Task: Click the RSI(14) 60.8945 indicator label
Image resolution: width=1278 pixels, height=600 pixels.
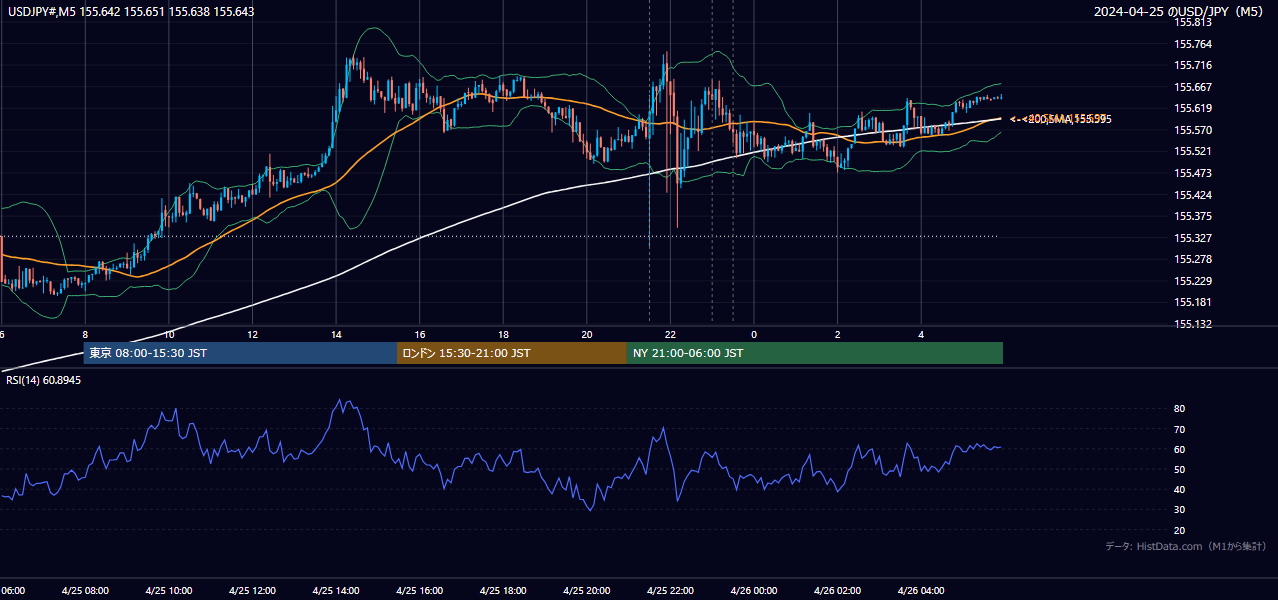Action: pyautogui.click(x=45, y=381)
